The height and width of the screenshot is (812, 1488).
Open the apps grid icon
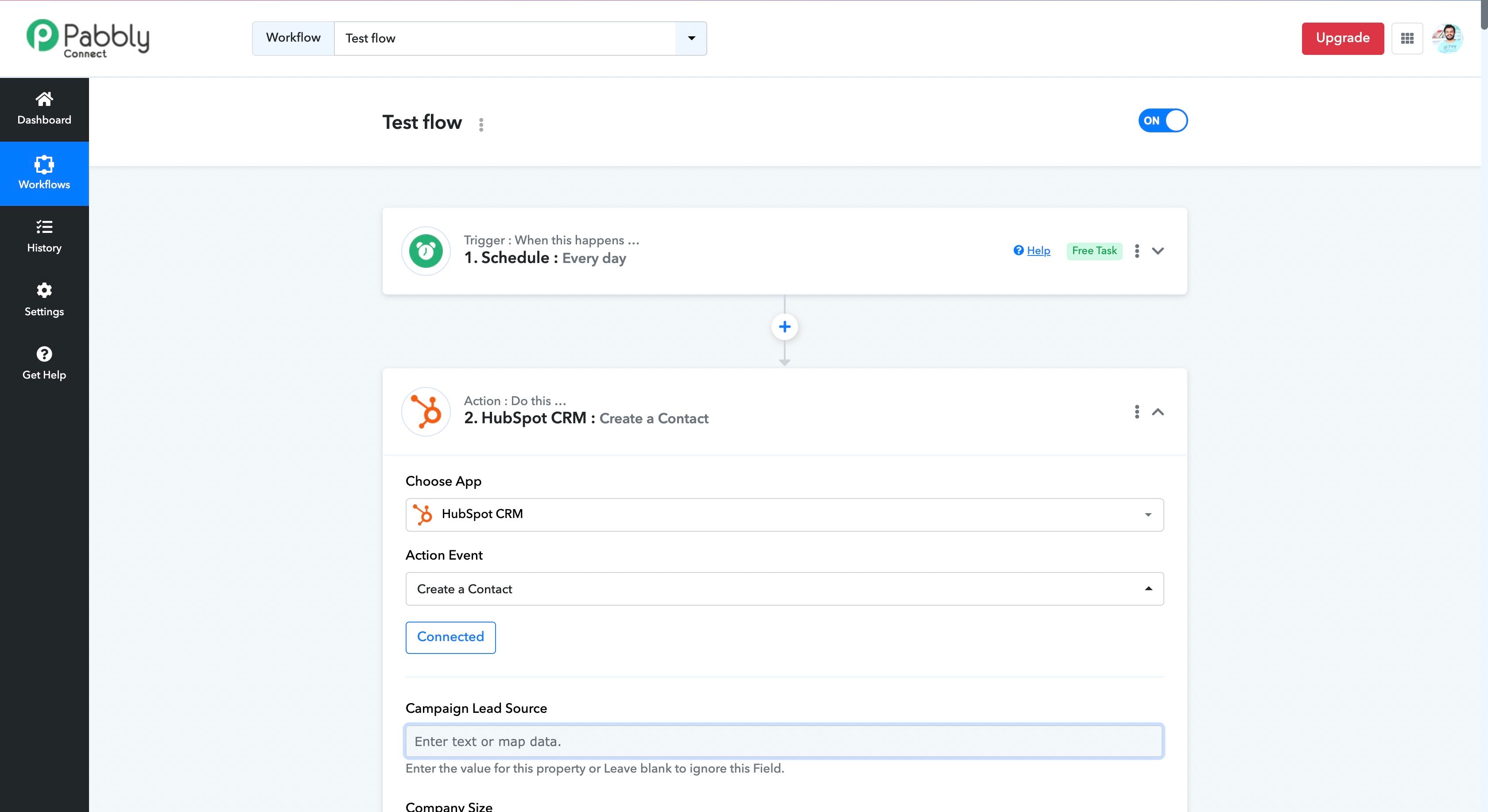coord(1407,38)
